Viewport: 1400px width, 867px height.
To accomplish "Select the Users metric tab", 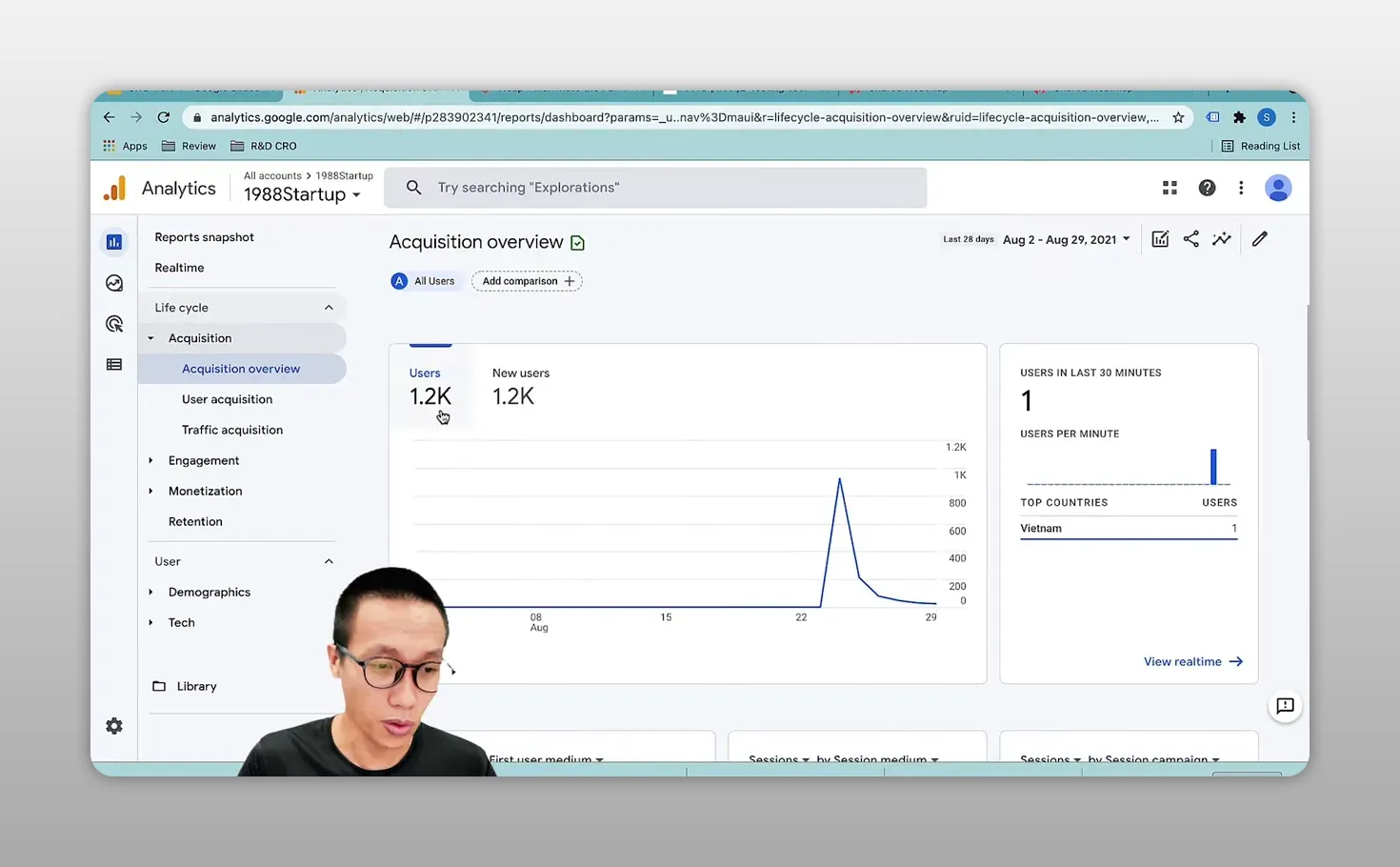I will click(x=430, y=386).
